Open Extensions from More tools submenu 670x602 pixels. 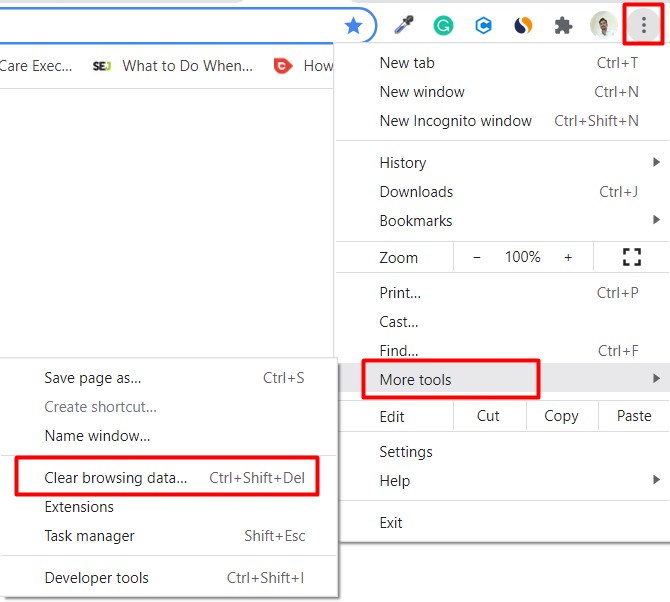(x=169, y=507)
